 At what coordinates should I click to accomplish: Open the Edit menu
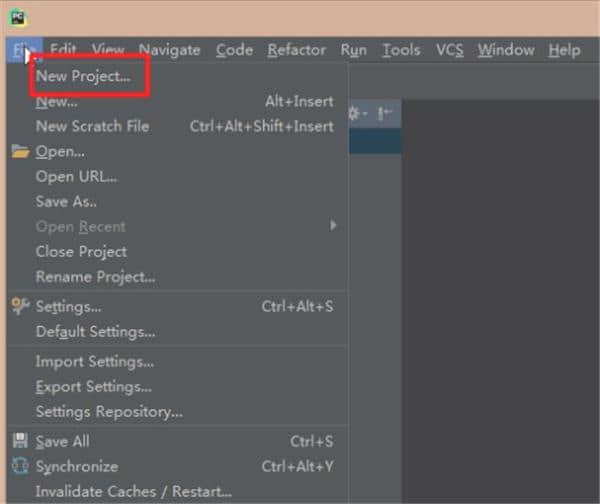tap(63, 50)
